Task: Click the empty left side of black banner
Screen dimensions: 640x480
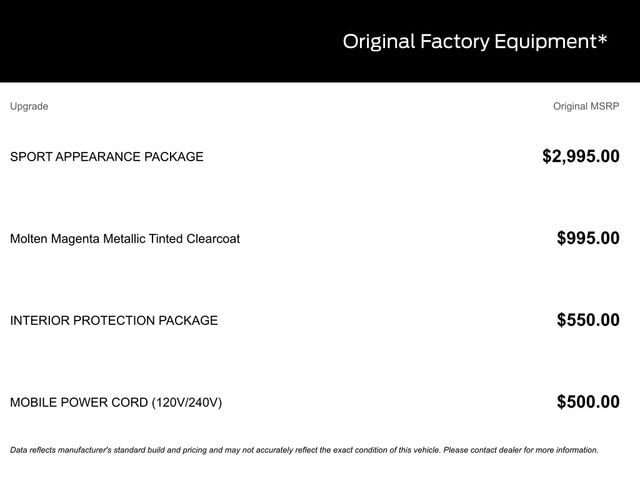Action: (x=150, y=42)
